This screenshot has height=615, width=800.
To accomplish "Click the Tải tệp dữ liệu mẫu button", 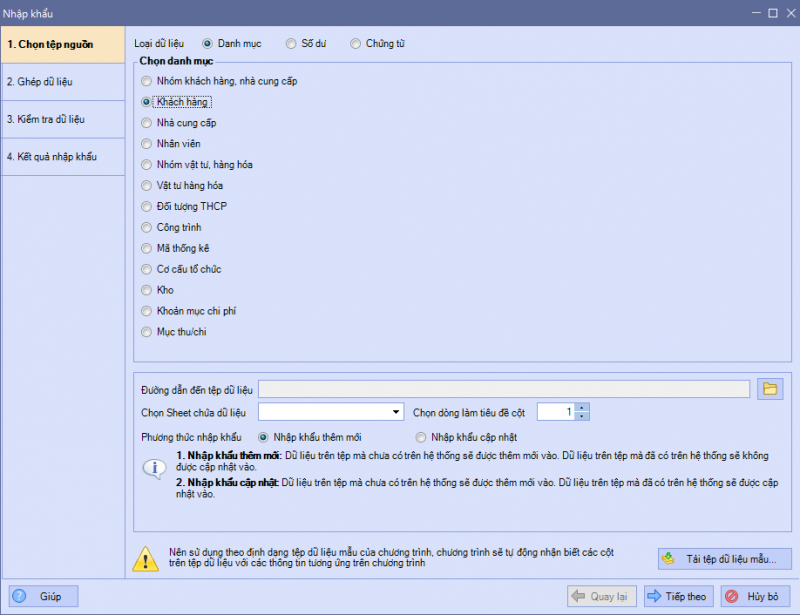I will pyautogui.click(x=724, y=558).
